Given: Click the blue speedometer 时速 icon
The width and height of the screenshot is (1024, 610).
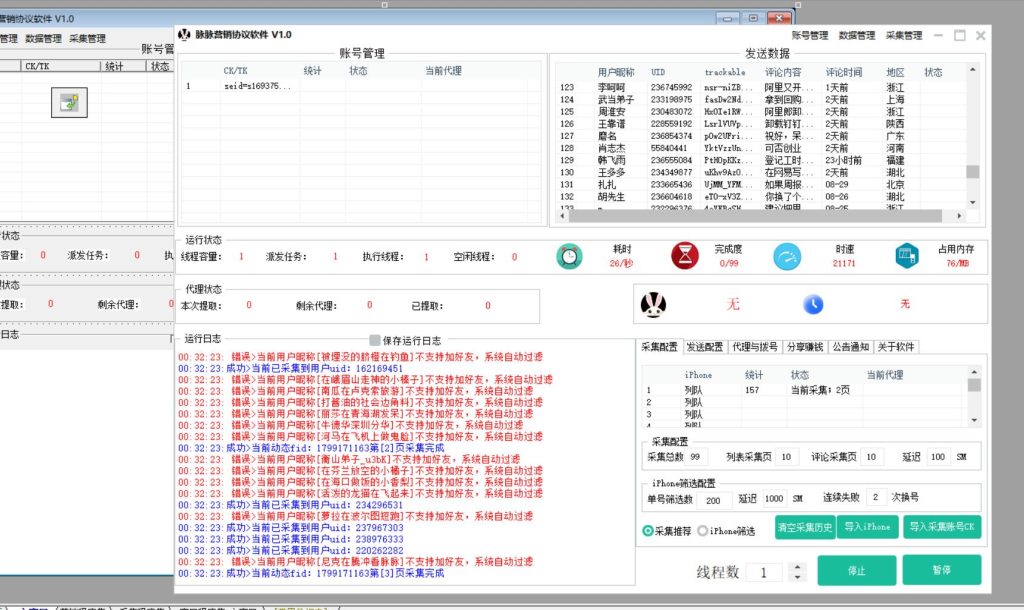Looking at the screenshot, I should click(788, 255).
